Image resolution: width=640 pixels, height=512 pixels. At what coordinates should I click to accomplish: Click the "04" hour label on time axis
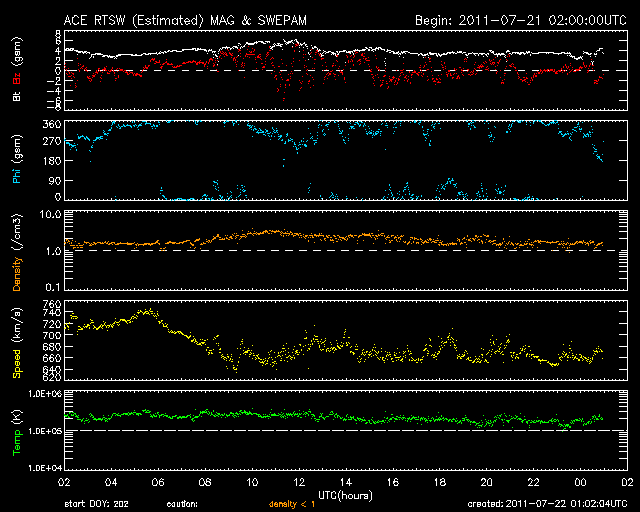[111, 483]
